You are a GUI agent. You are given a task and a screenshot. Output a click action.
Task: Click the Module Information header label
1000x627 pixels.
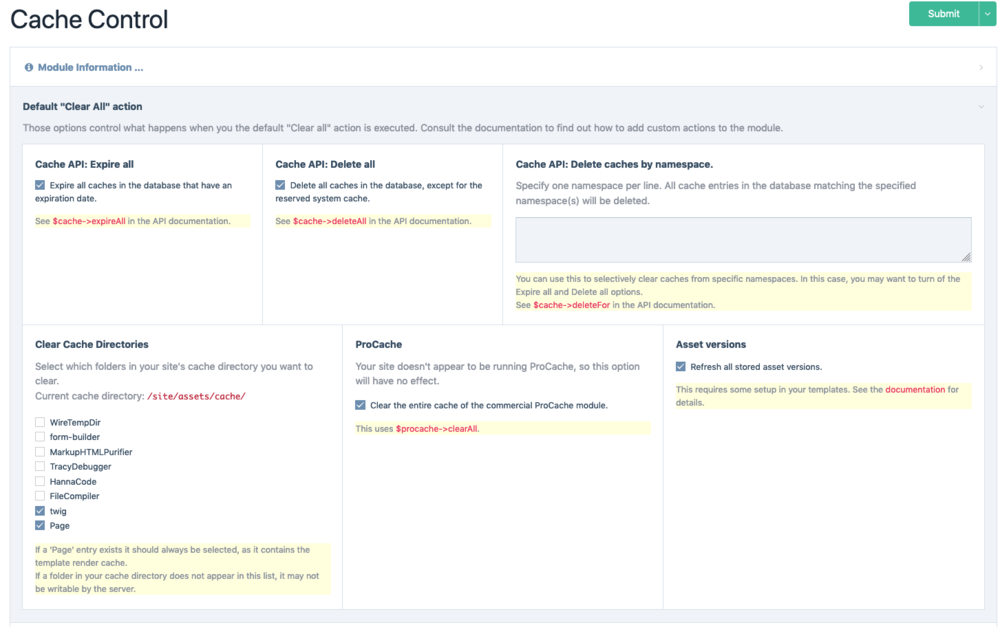click(x=90, y=68)
